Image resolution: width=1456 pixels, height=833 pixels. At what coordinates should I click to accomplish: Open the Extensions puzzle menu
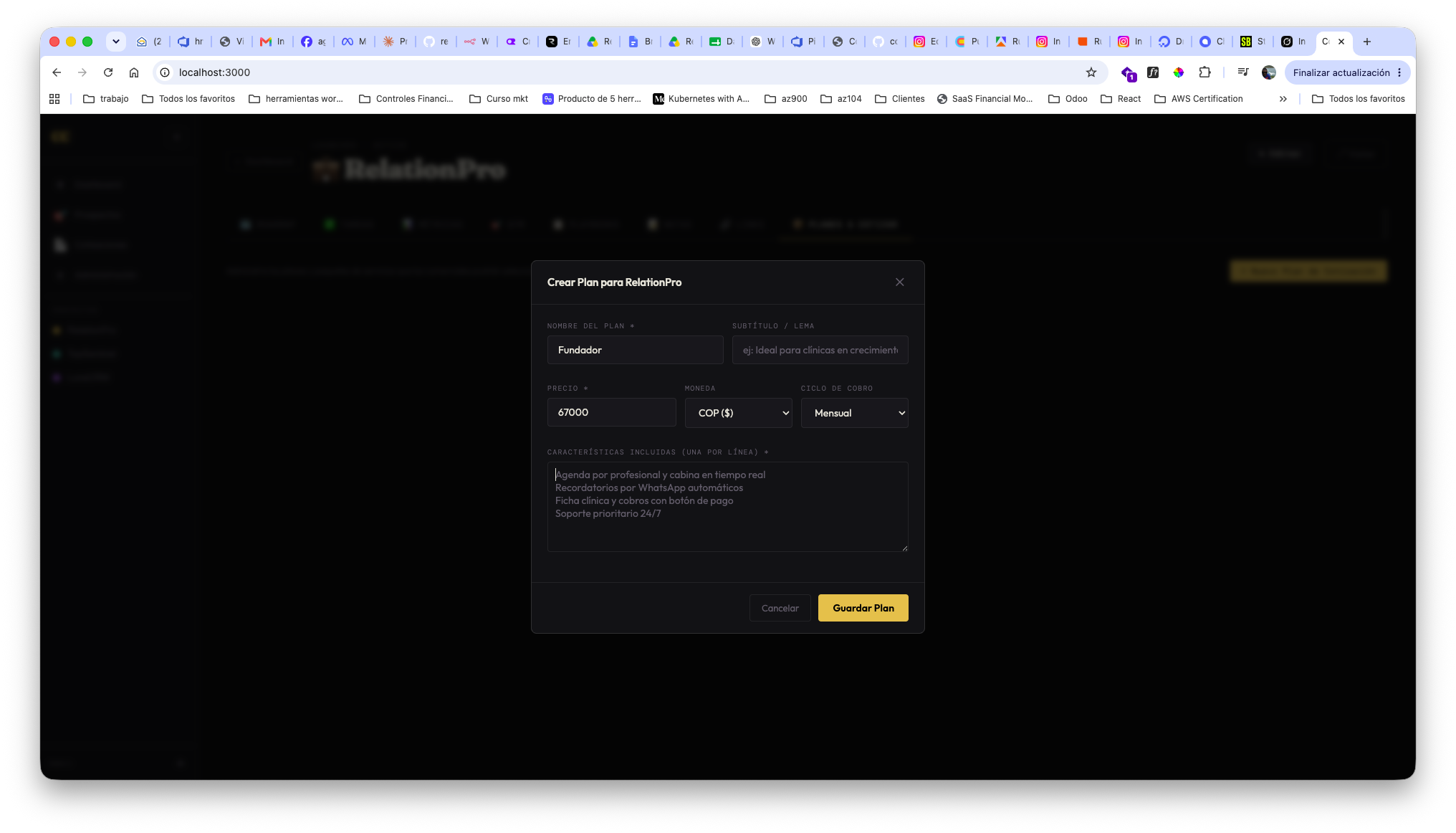point(1204,72)
